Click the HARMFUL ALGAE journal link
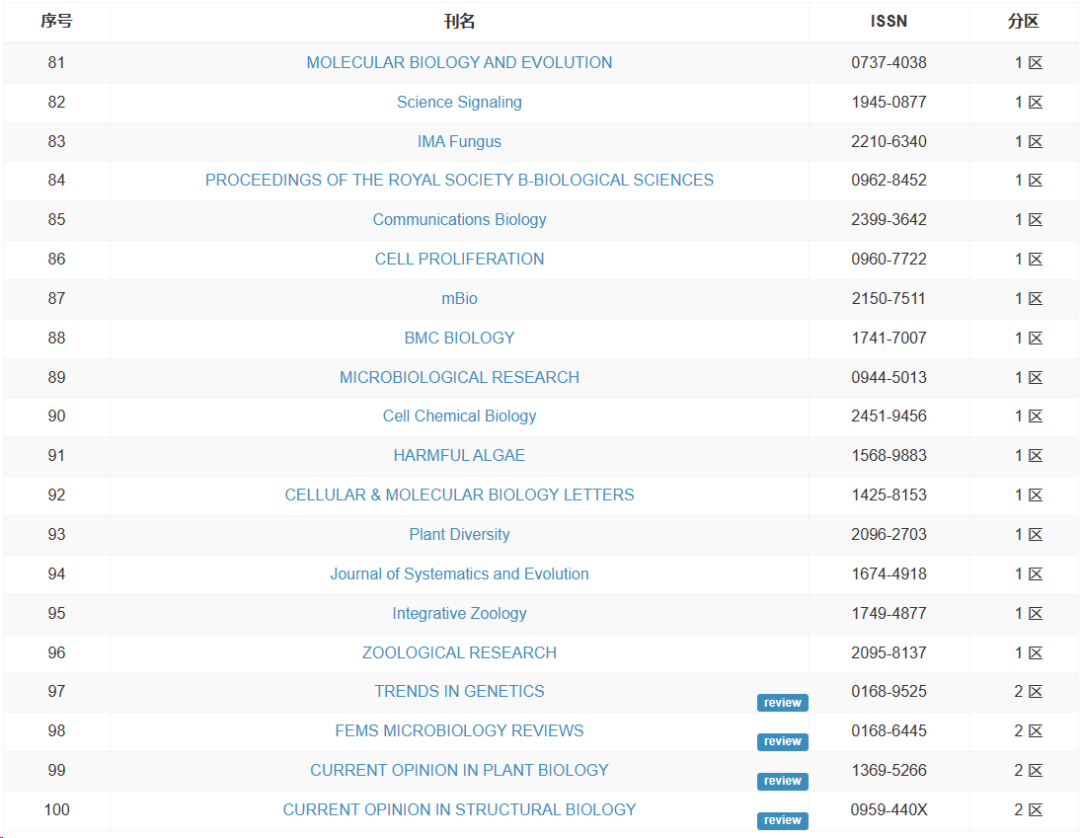 point(459,455)
